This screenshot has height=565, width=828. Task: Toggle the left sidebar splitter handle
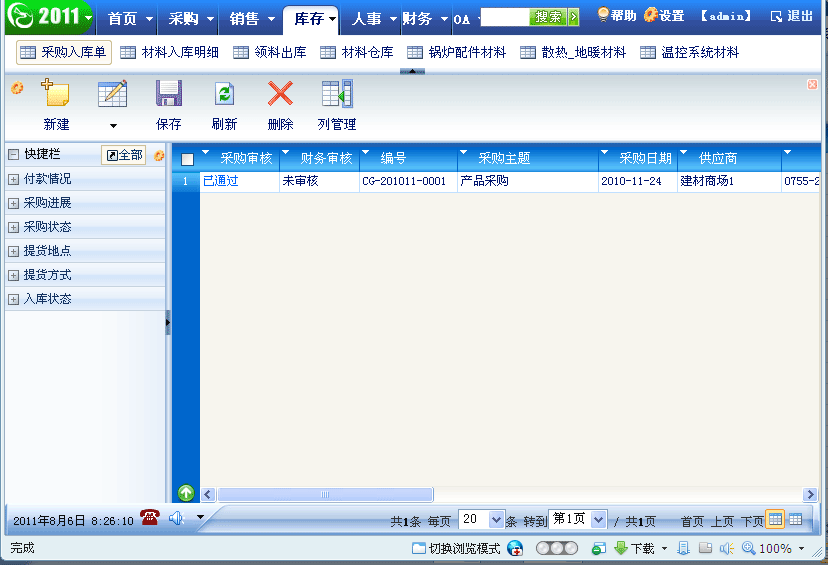point(168,322)
